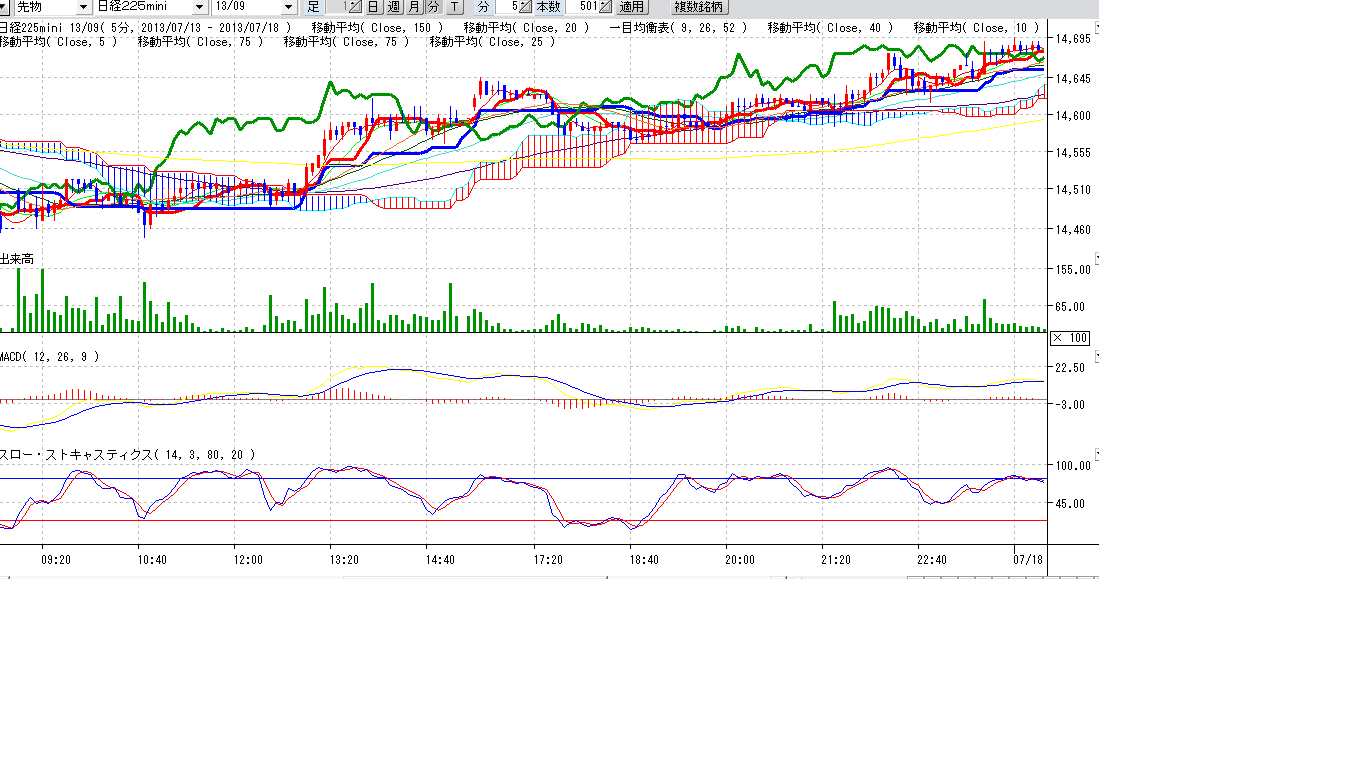Select the 分 minute-bar timeframe button
Screen dimensions: 1366x768
point(434,7)
